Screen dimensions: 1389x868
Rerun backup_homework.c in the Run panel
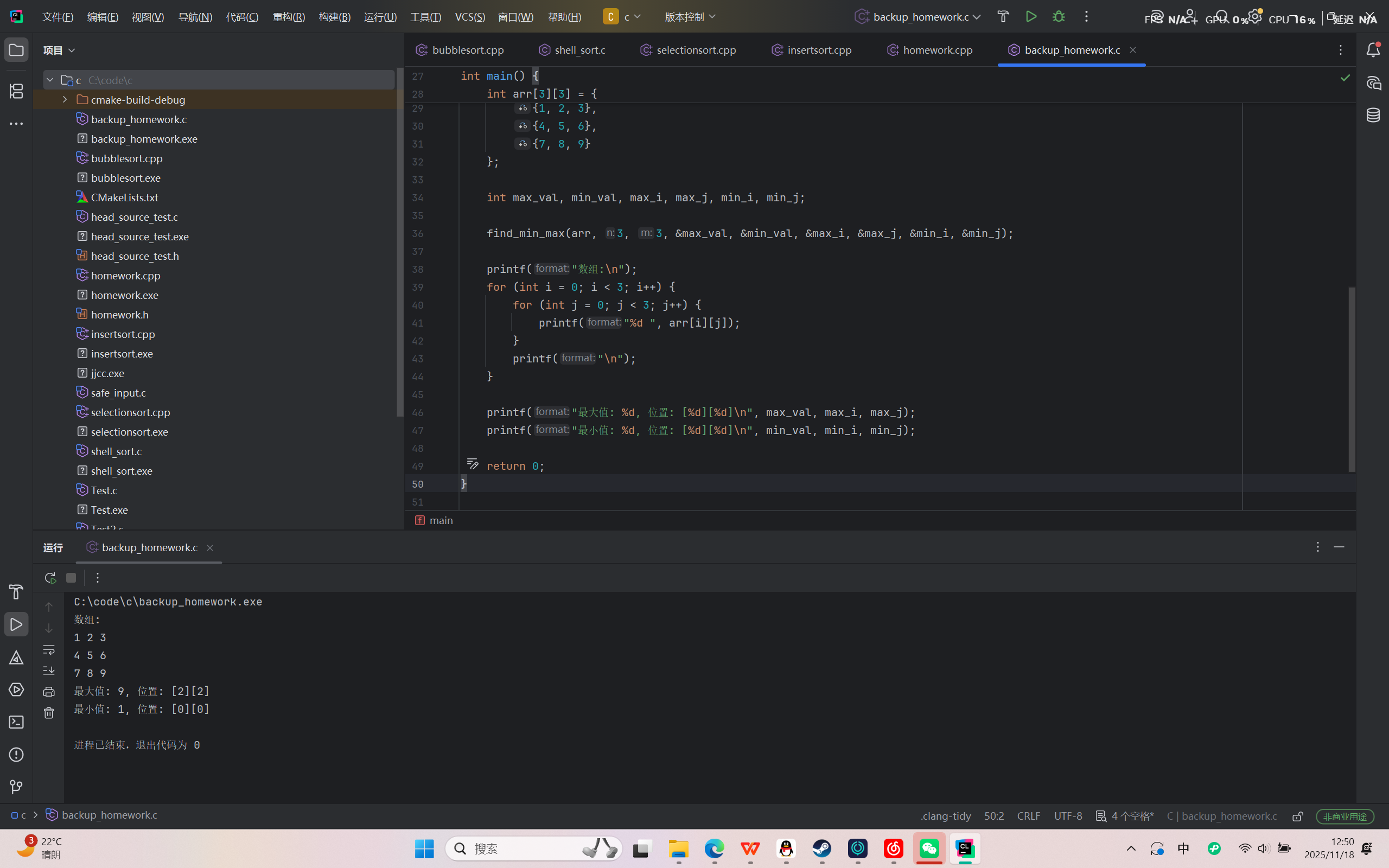pyautogui.click(x=50, y=578)
